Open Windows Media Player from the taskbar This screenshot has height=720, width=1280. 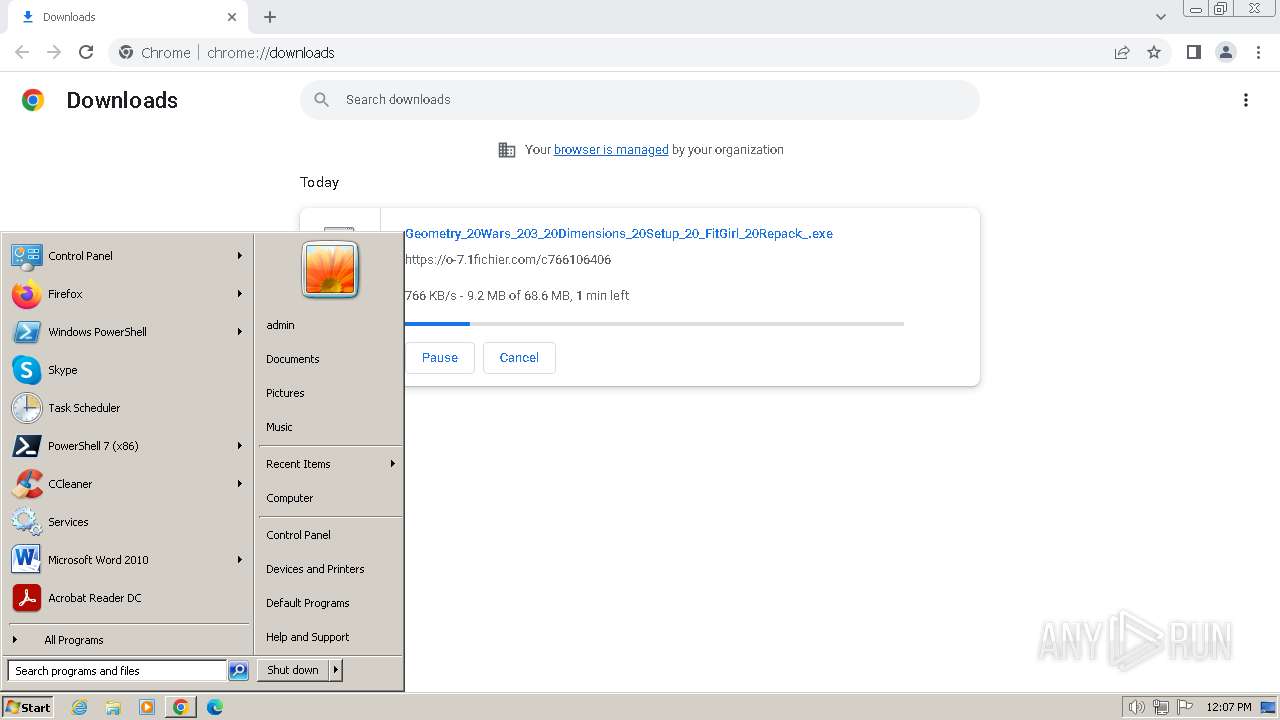coord(147,707)
